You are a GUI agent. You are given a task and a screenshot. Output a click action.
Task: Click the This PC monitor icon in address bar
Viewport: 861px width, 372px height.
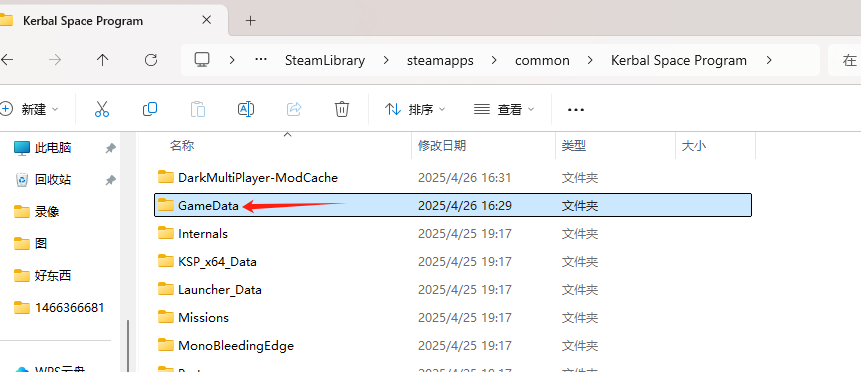coord(202,60)
